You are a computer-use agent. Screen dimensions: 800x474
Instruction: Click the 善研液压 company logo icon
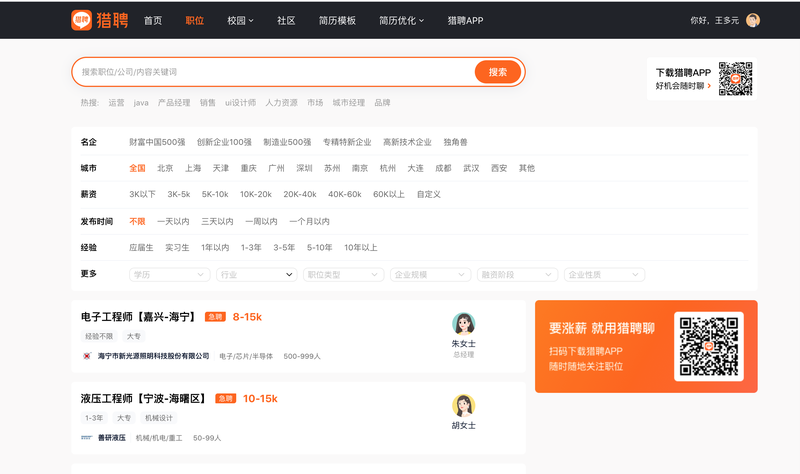click(x=86, y=438)
